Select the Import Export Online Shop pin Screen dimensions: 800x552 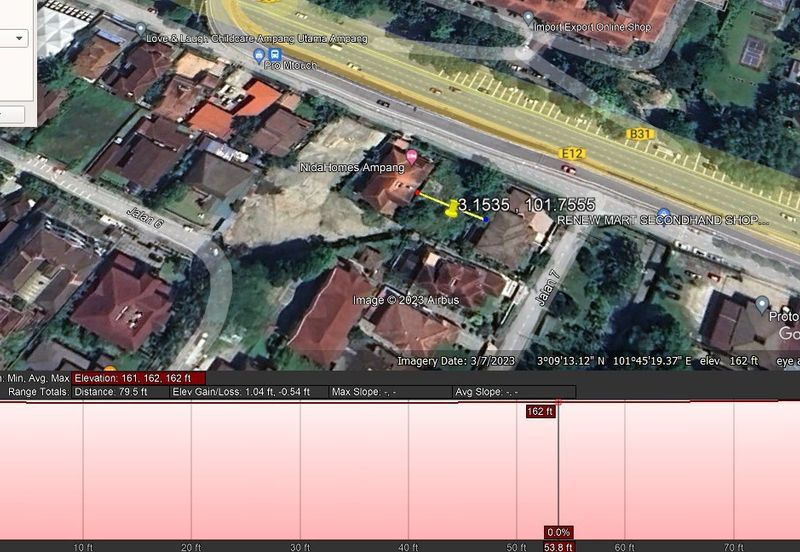[x=527, y=16]
